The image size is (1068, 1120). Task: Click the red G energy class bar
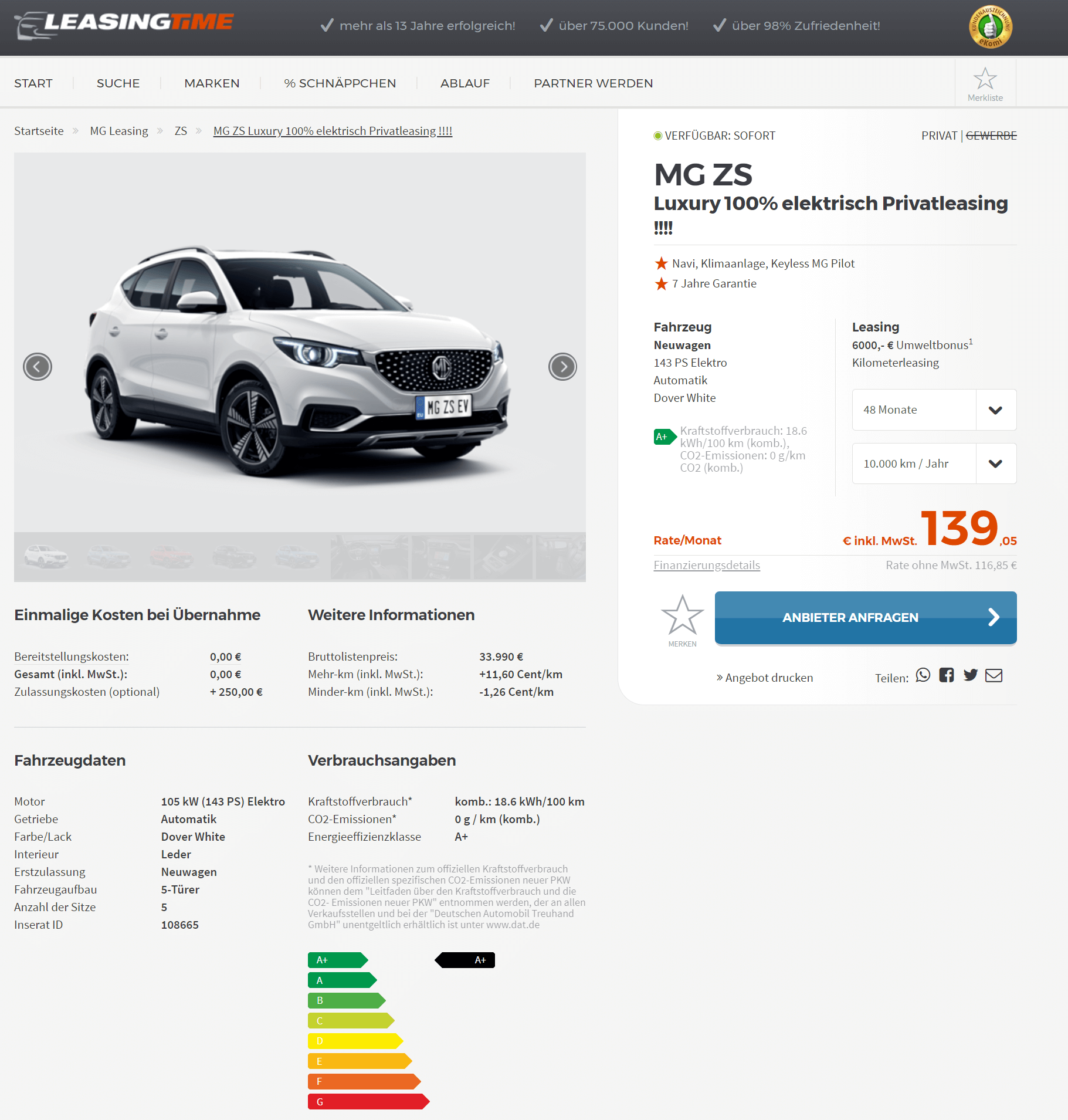coord(369,1102)
